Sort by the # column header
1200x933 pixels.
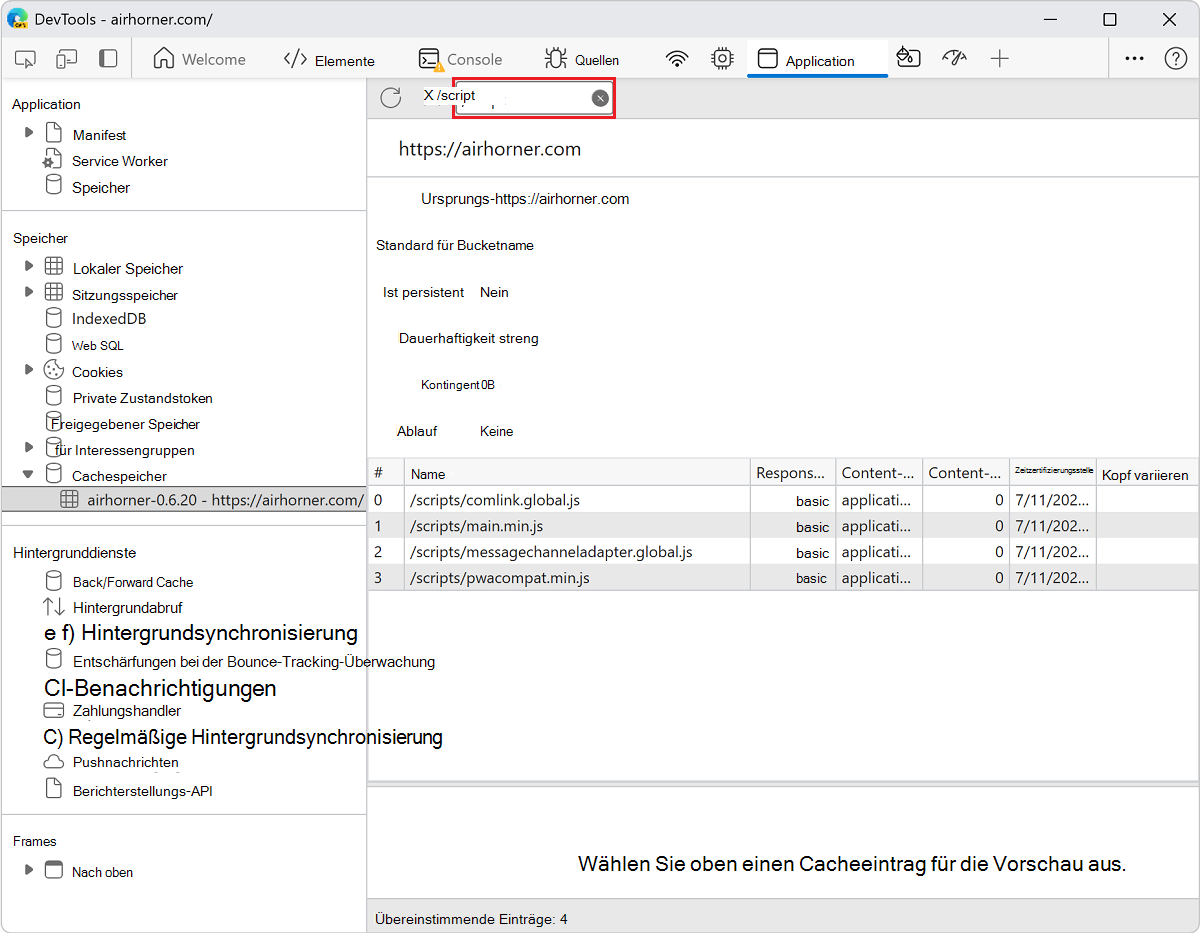[386, 473]
